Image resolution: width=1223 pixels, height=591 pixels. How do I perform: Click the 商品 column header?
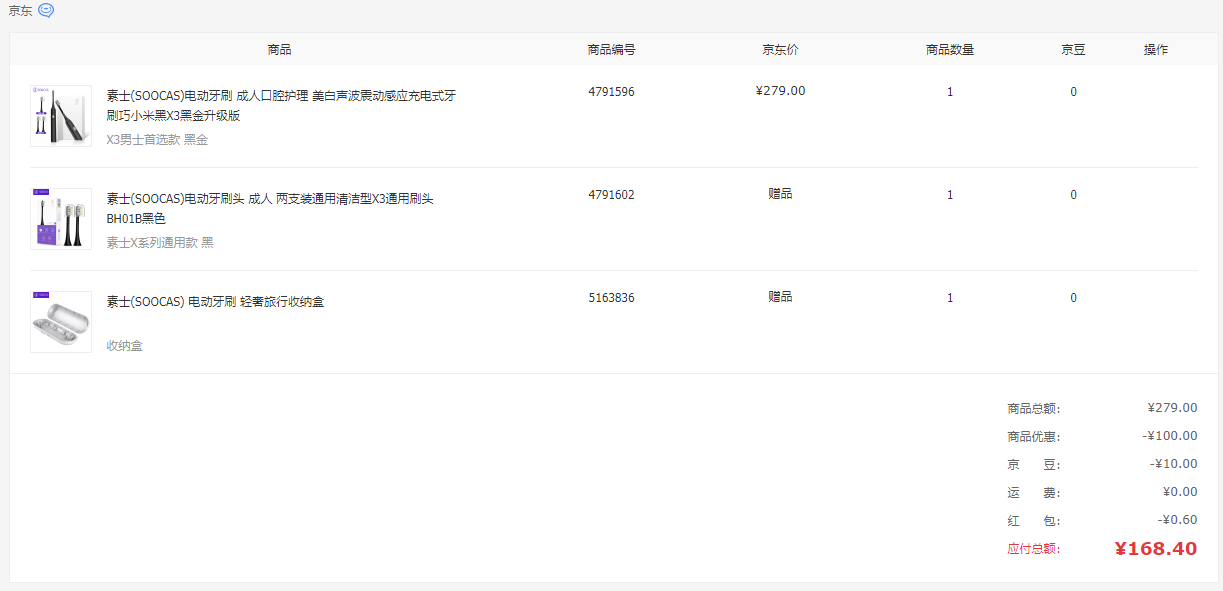click(x=280, y=50)
